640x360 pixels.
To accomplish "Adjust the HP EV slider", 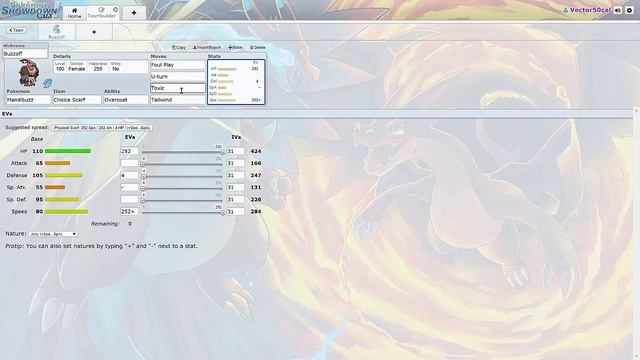I will (x=182, y=152).
